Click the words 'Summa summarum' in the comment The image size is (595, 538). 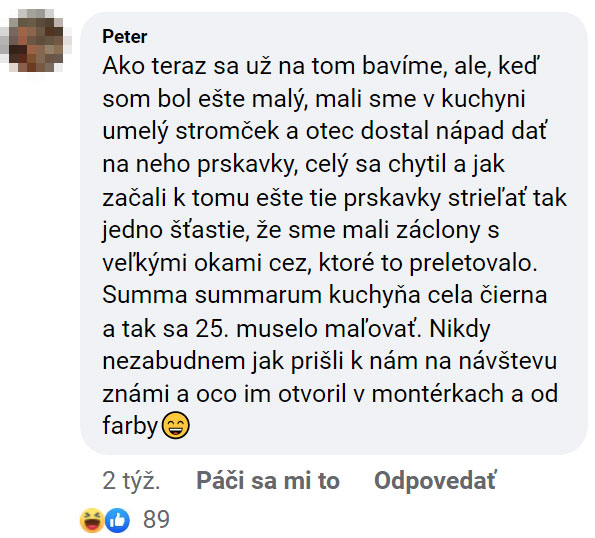point(212,295)
